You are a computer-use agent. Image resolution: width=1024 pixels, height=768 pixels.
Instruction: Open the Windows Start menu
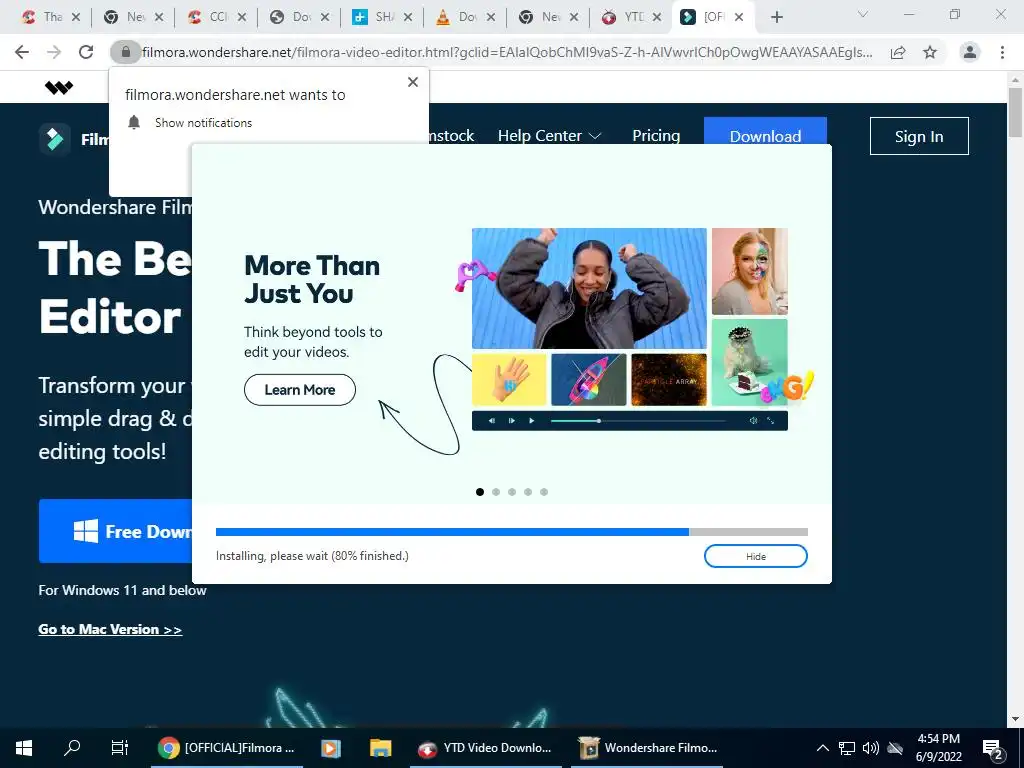[x=24, y=748]
